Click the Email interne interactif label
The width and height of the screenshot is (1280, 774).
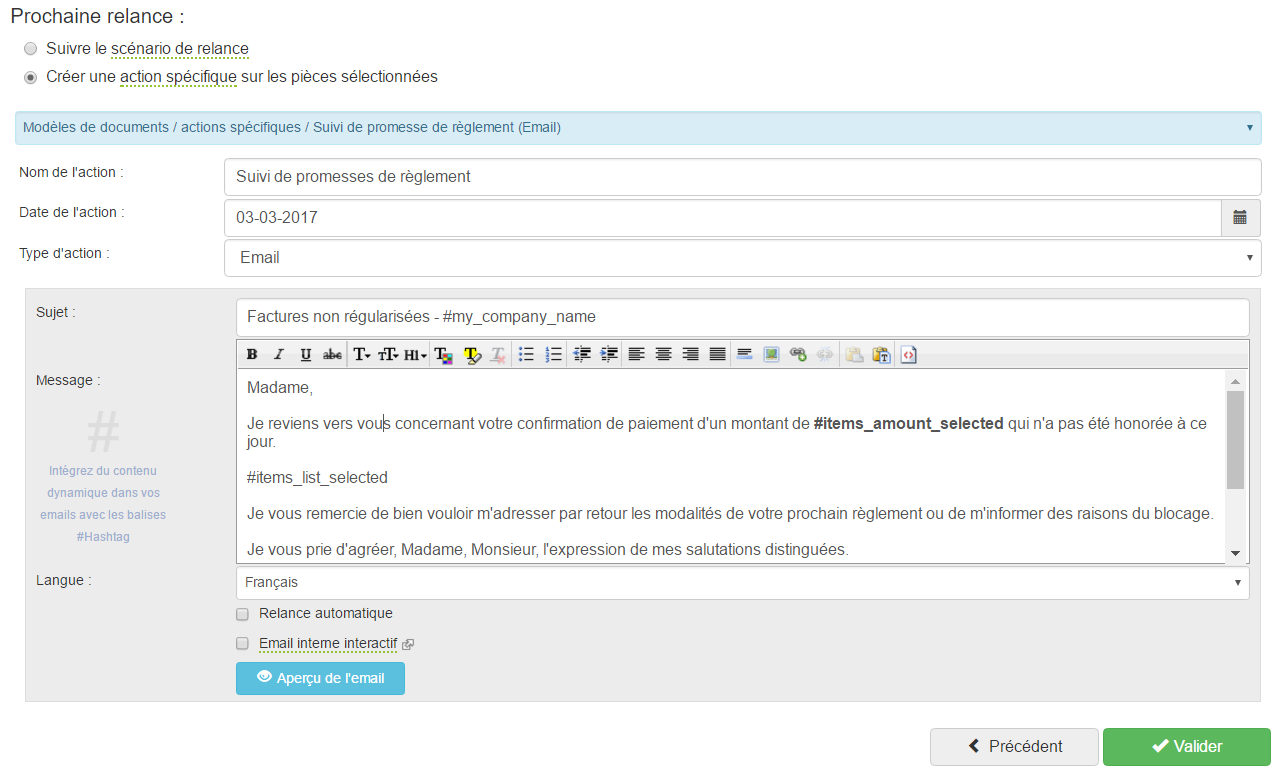click(327, 643)
